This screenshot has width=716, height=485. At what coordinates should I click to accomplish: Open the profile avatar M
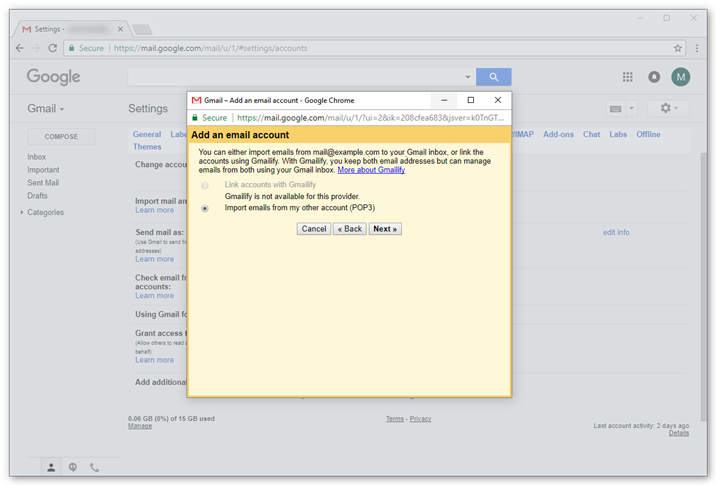tap(681, 77)
